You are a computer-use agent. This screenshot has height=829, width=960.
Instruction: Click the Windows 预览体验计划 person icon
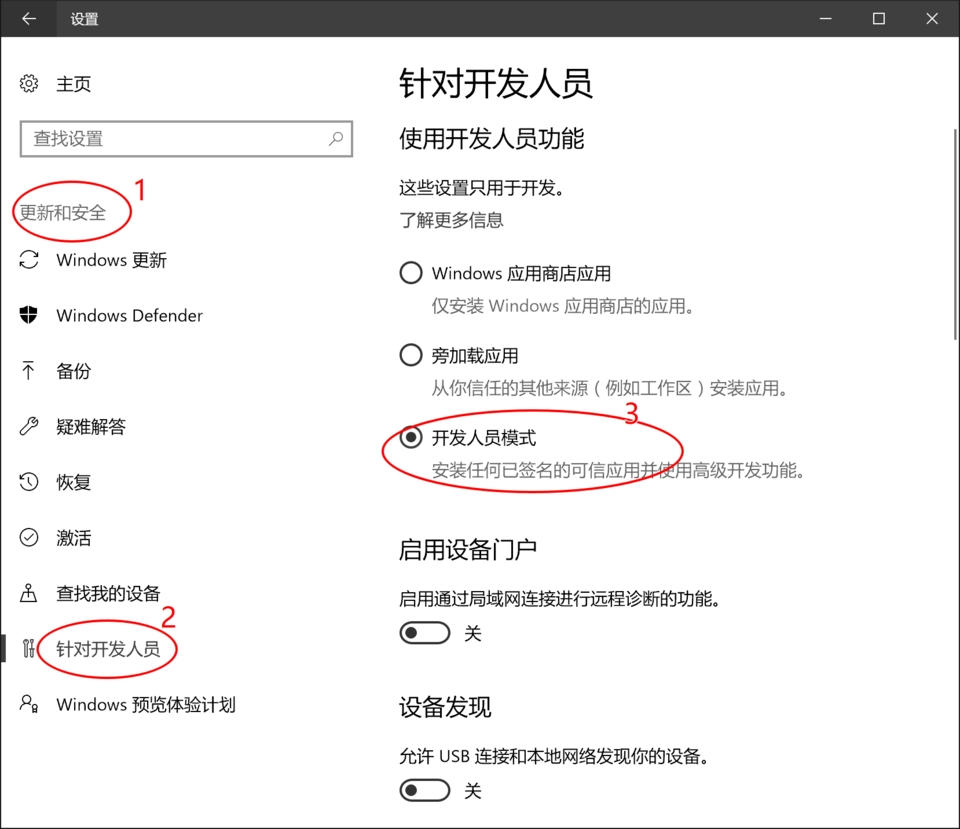(x=29, y=703)
